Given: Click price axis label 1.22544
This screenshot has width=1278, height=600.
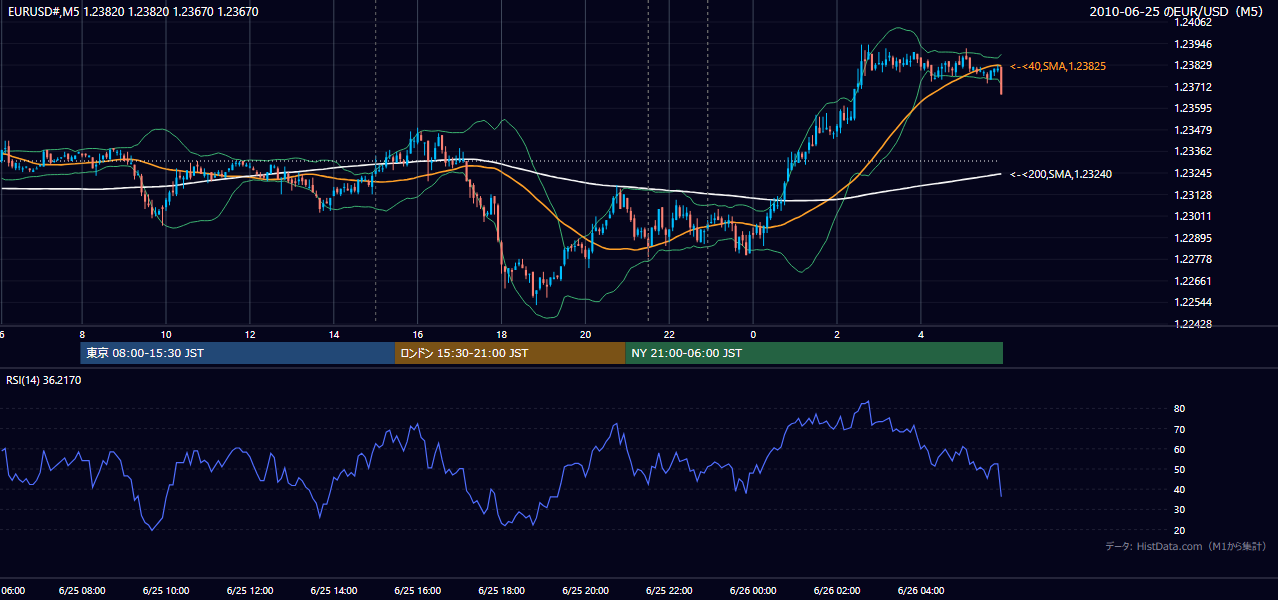Looking at the screenshot, I should [1194, 302].
